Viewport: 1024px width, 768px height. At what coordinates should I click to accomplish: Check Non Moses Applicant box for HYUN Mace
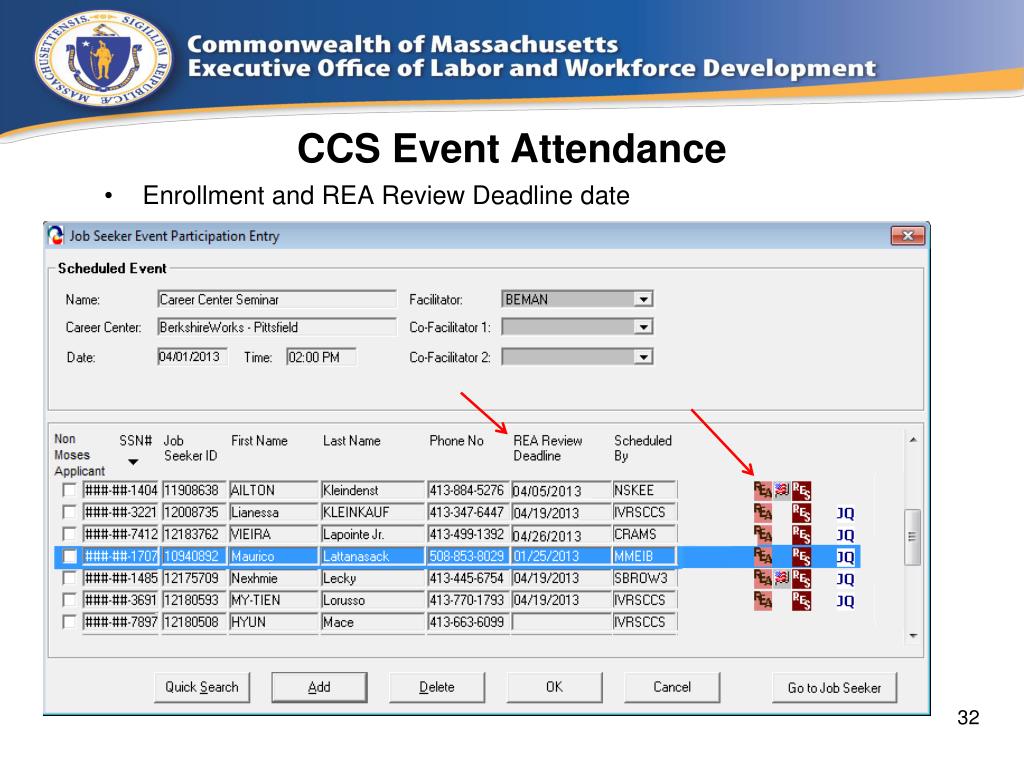69,622
